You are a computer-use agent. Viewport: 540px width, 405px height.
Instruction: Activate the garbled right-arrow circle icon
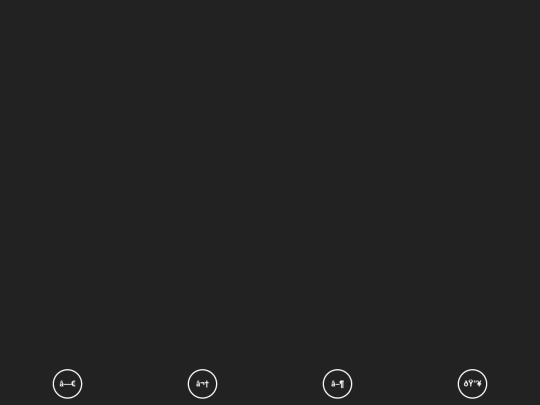(338, 384)
